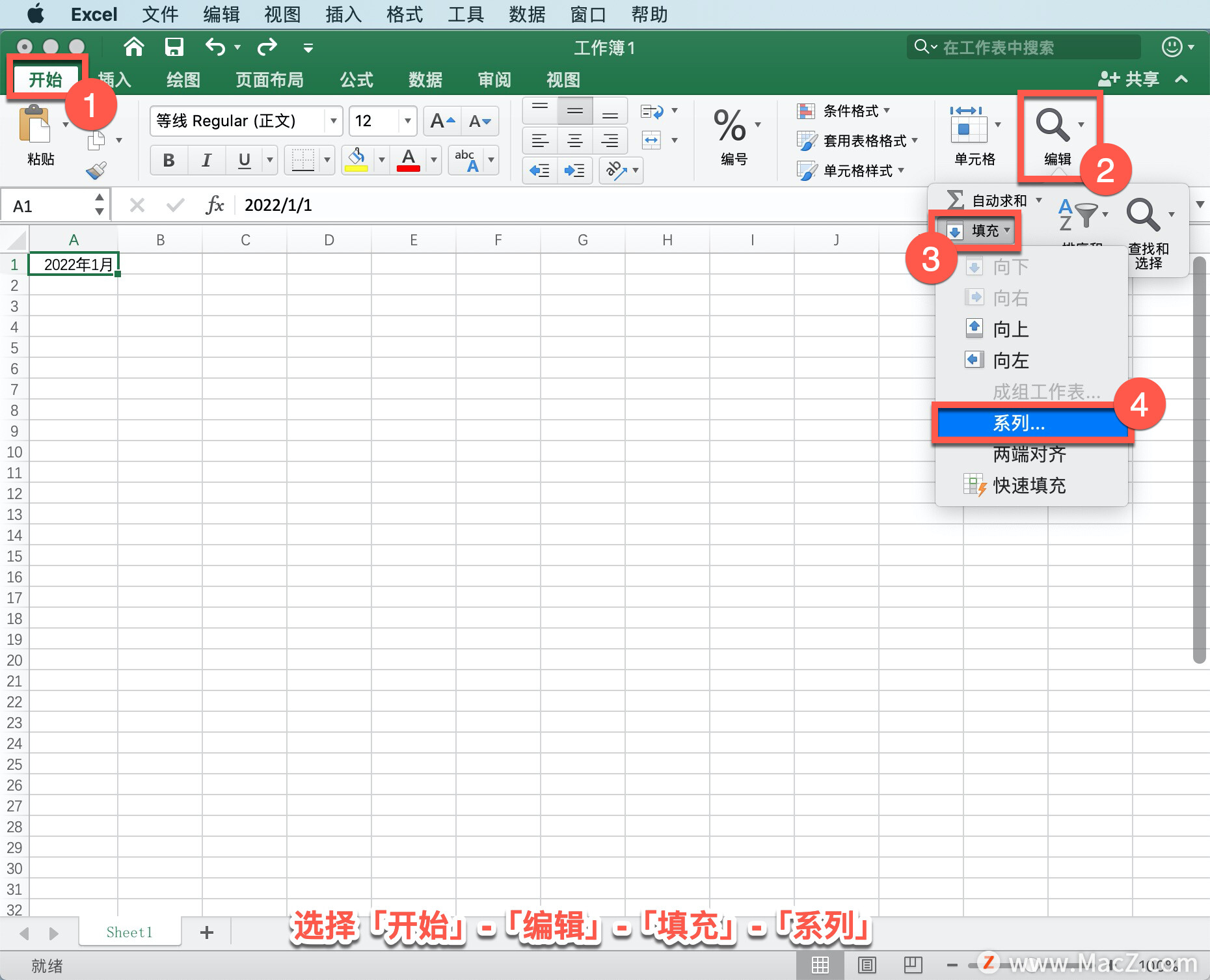Toggle middle vertical alignment

click(x=575, y=111)
